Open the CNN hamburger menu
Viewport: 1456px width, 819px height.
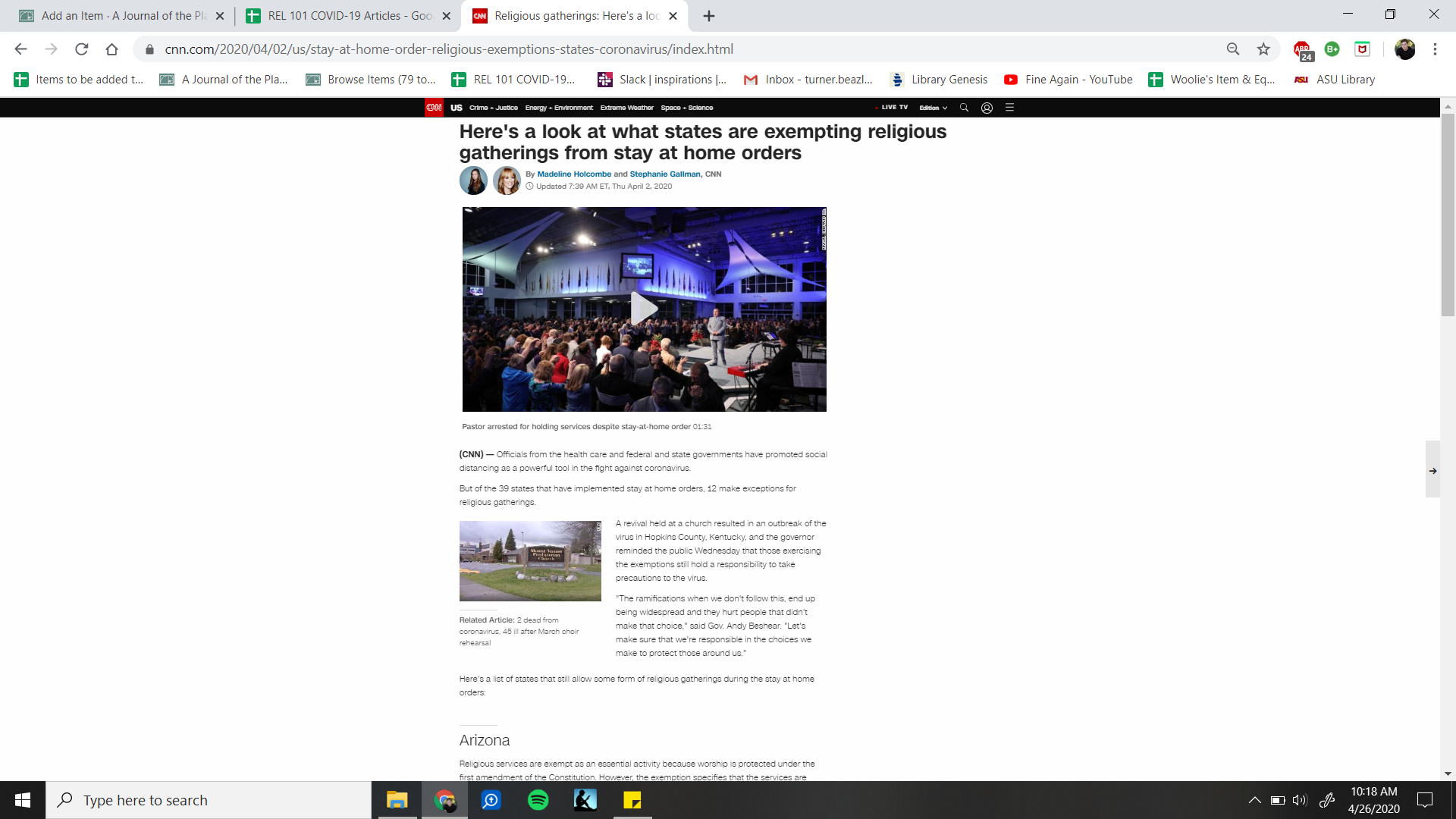click(x=1009, y=108)
